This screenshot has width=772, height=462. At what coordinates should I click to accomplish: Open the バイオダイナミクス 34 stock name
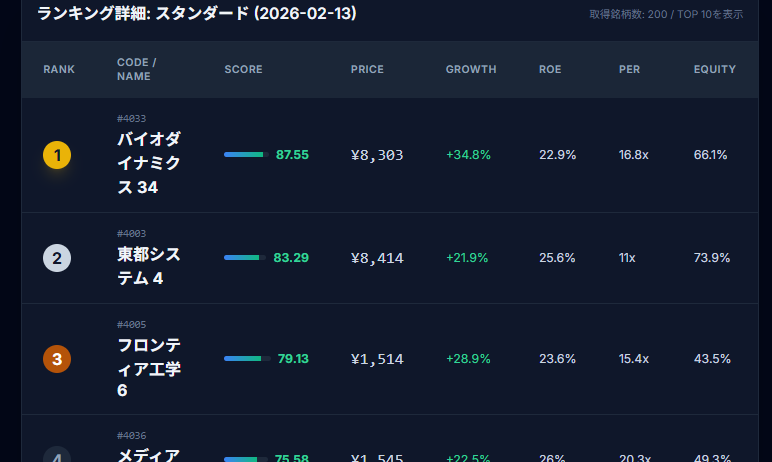coord(148,163)
